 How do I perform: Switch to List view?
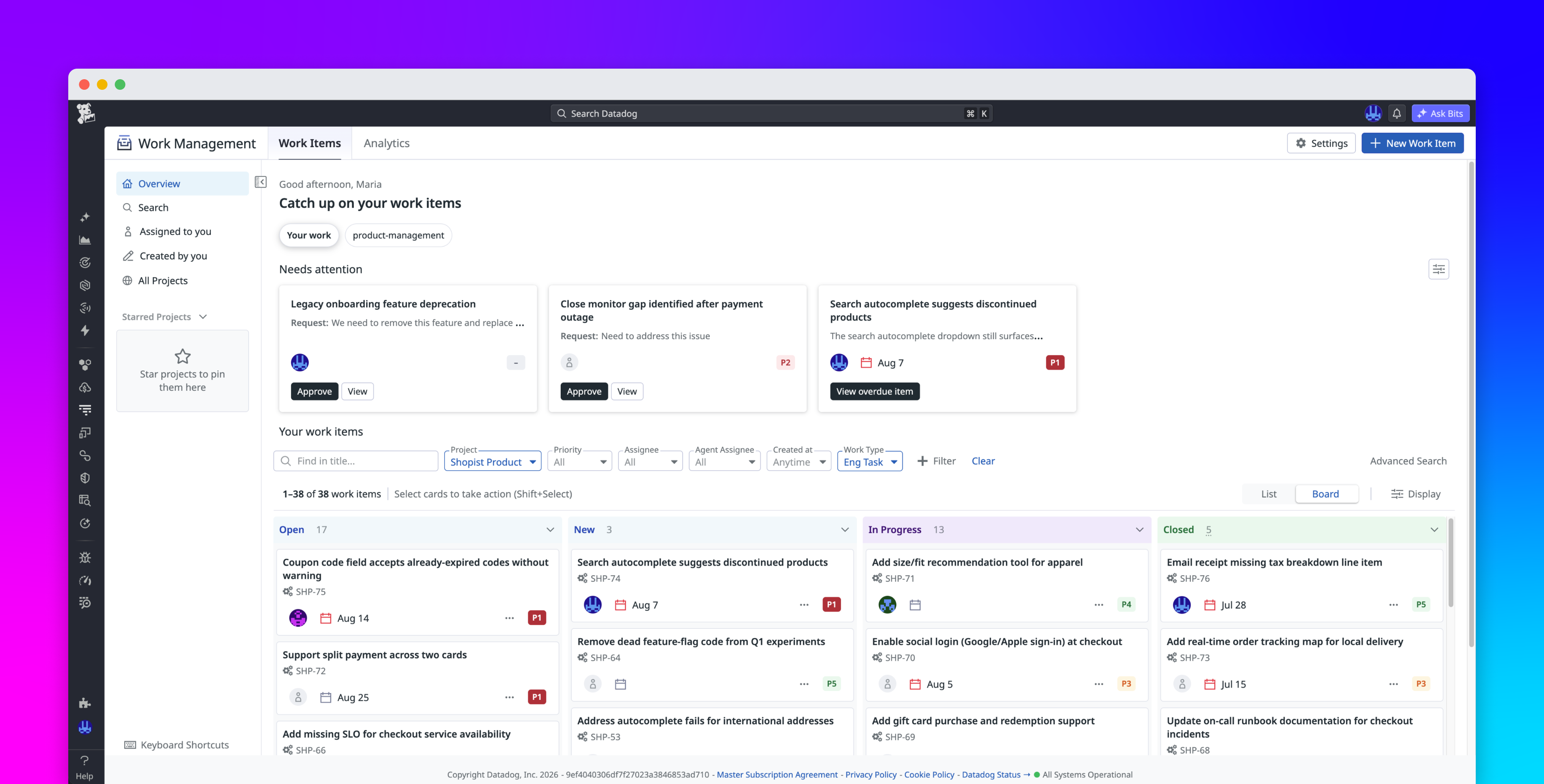click(x=1268, y=494)
